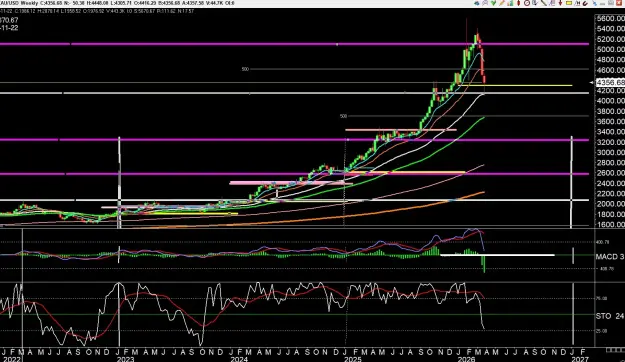Click the STO indicator label
The width and height of the screenshot is (625, 362).
click(x=609, y=316)
